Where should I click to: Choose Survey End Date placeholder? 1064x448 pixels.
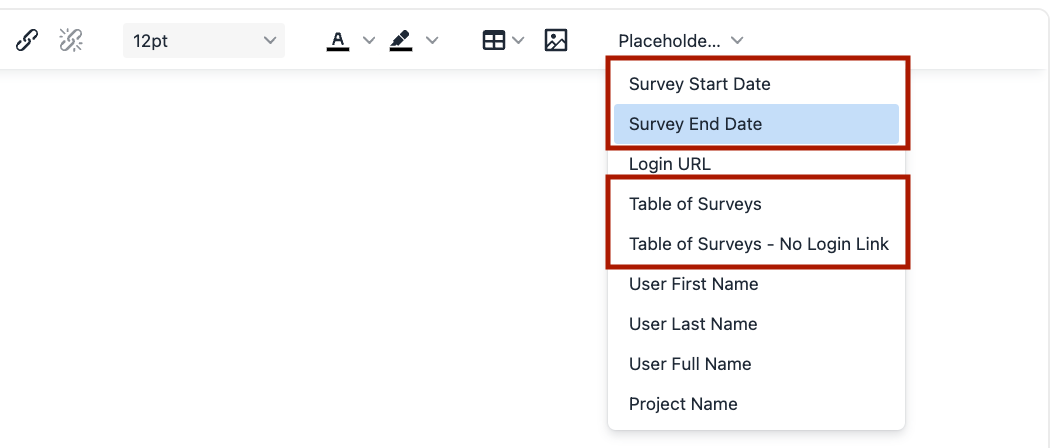(757, 124)
